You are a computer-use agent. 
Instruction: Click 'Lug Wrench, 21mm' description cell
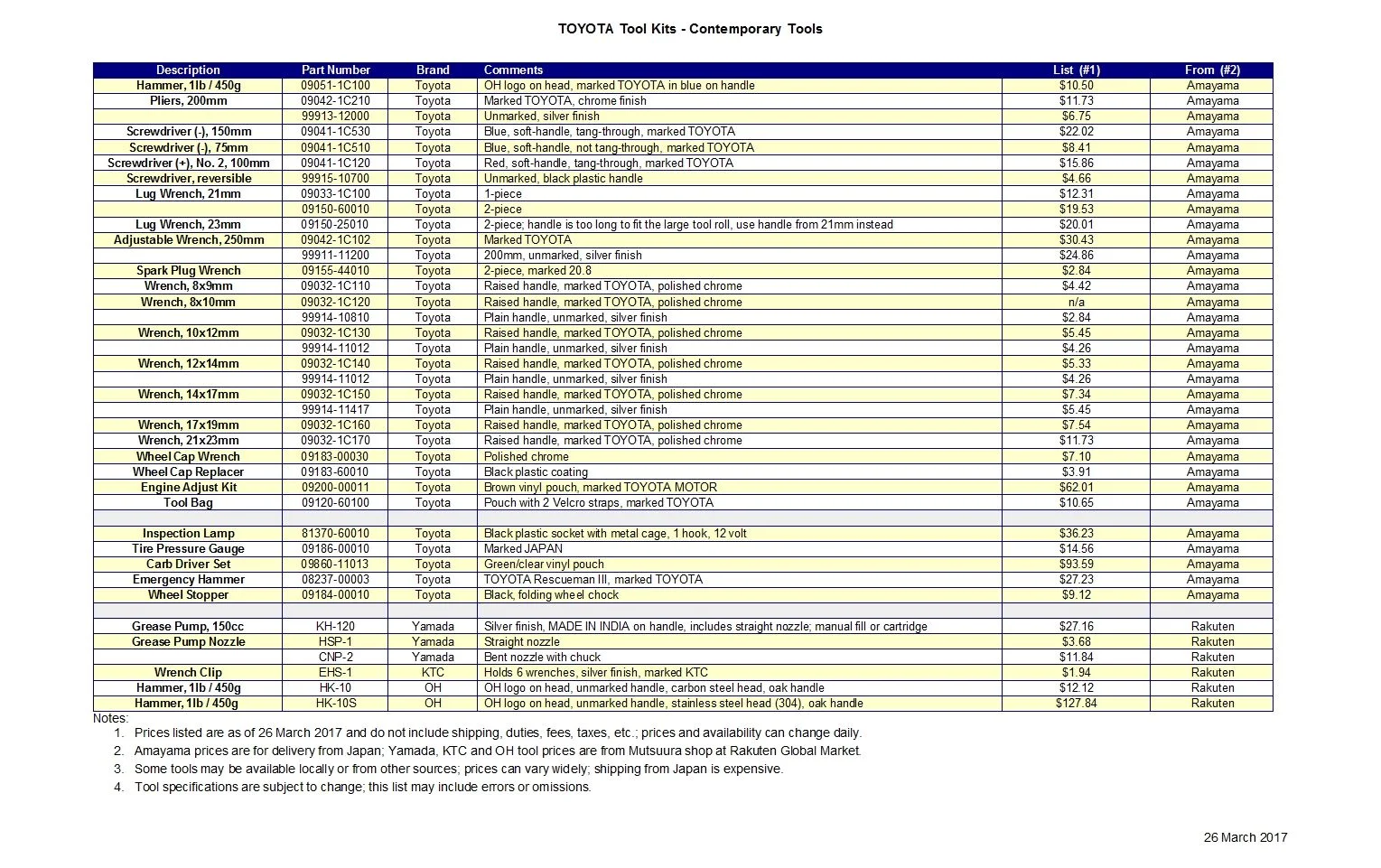pyautogui.click(x=188, y=193)
